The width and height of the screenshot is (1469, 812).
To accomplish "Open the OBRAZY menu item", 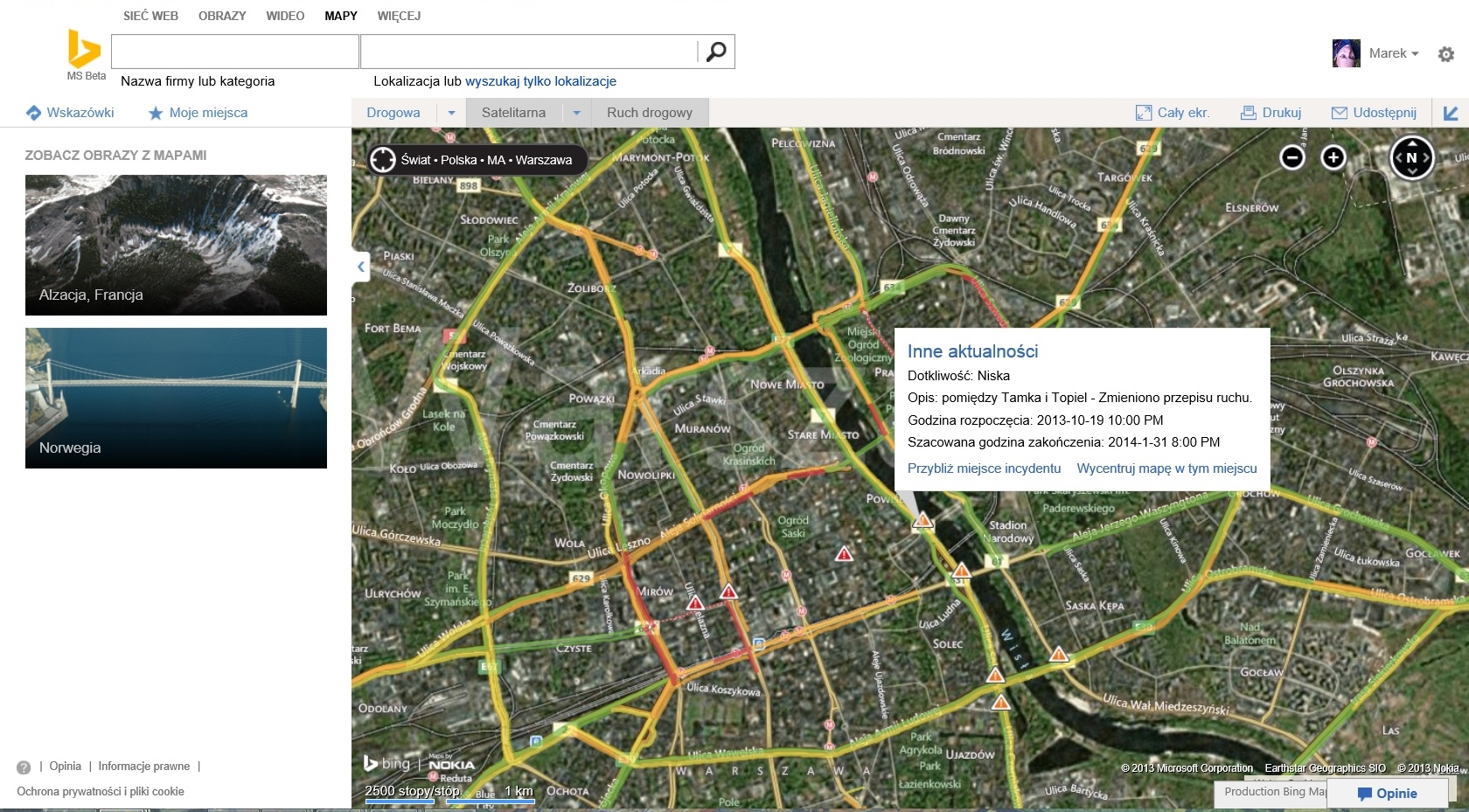I will (x=222, y=16).
